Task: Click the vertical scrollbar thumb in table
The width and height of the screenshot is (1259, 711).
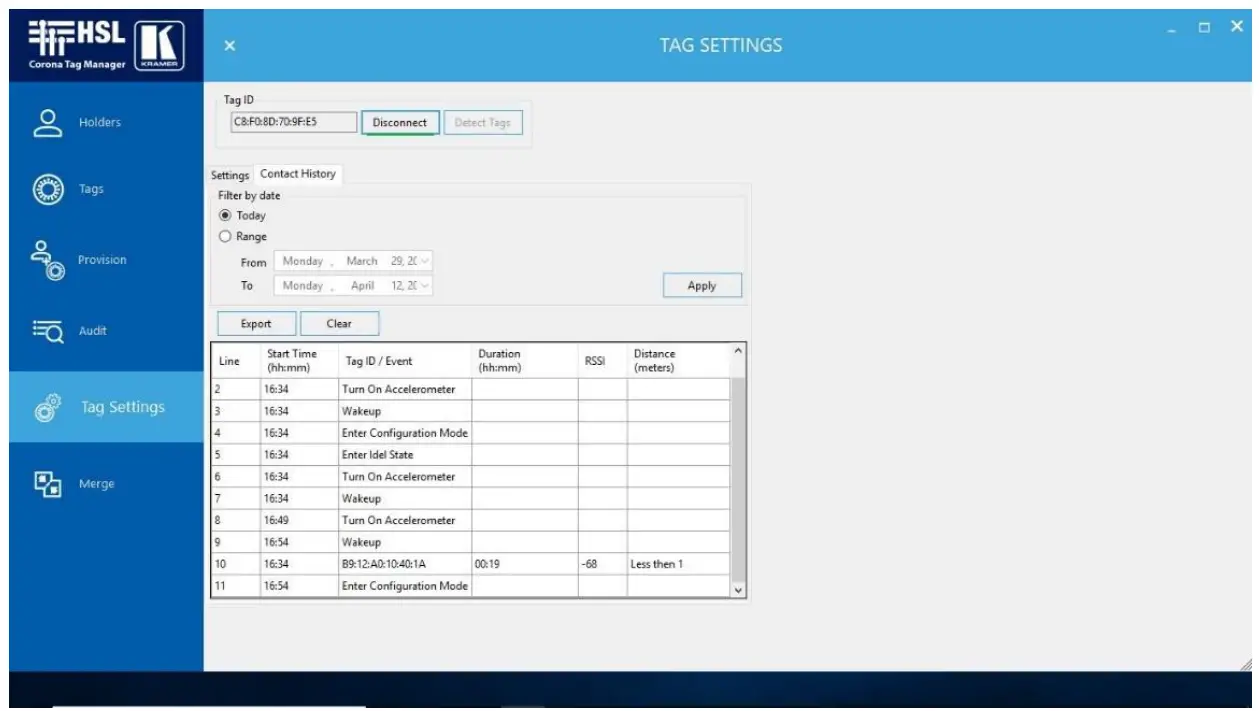Action: pyautogui.click(x=739, y=479)
